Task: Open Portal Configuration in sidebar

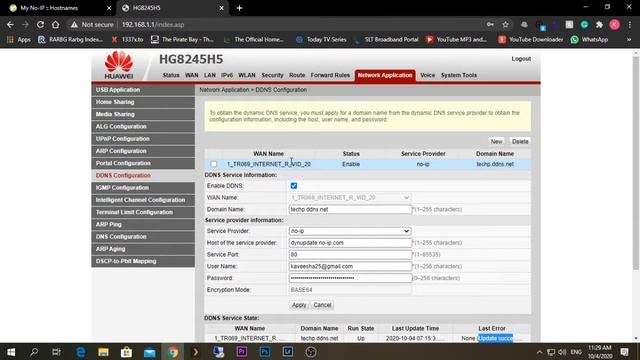Action: tap(143, 163)
